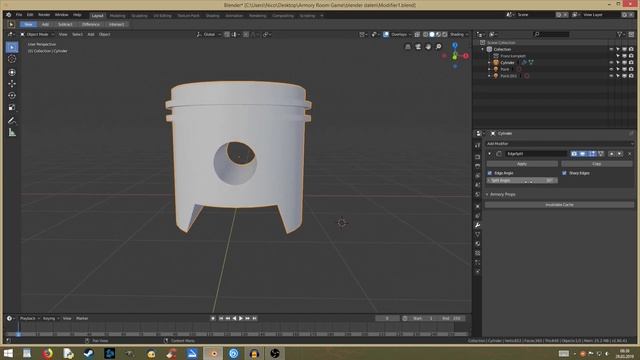This screenshot has height=360, width=640.
Task: Open Steam from the Windows taskbar
Action: point(89,353)
